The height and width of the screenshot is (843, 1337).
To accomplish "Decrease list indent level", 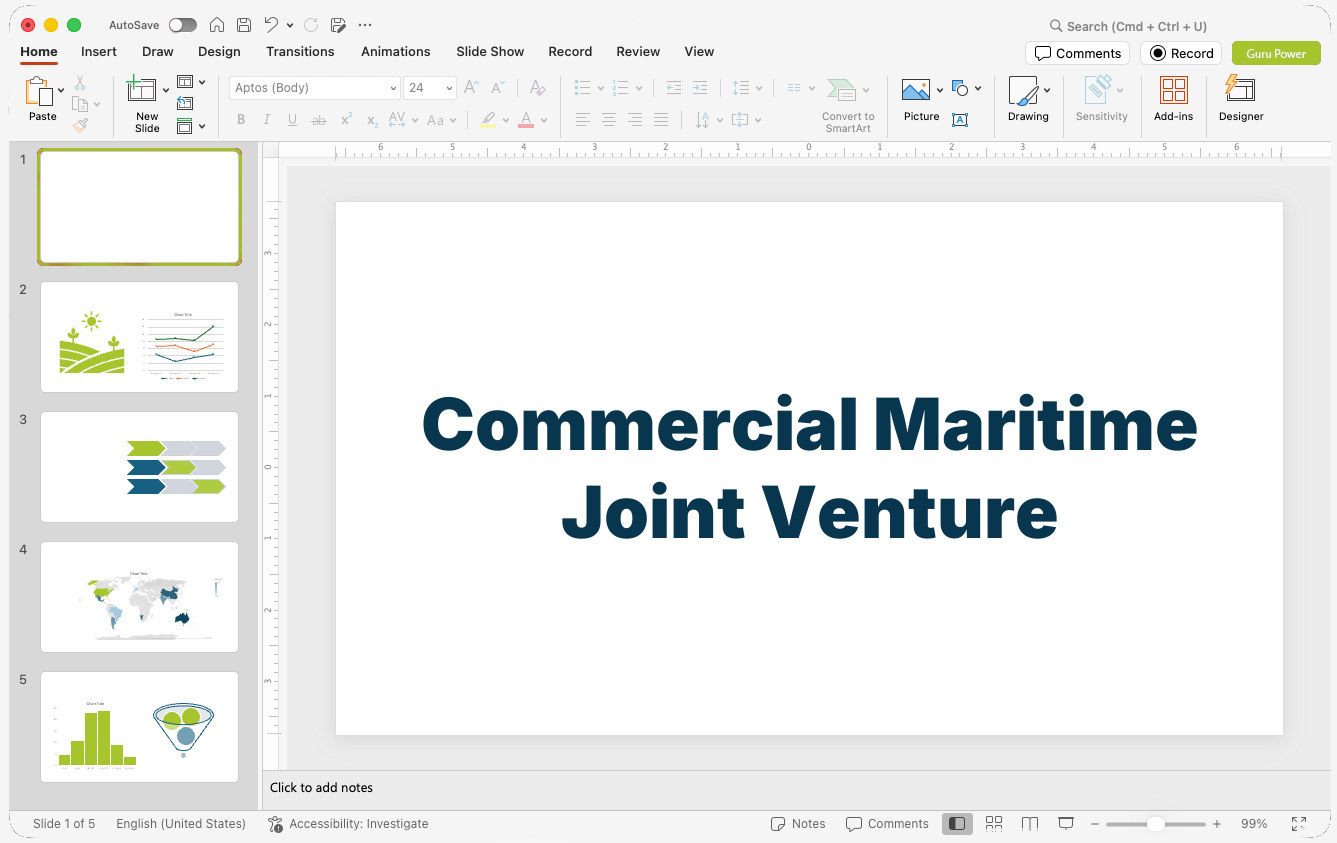I will tap(674, 88).
